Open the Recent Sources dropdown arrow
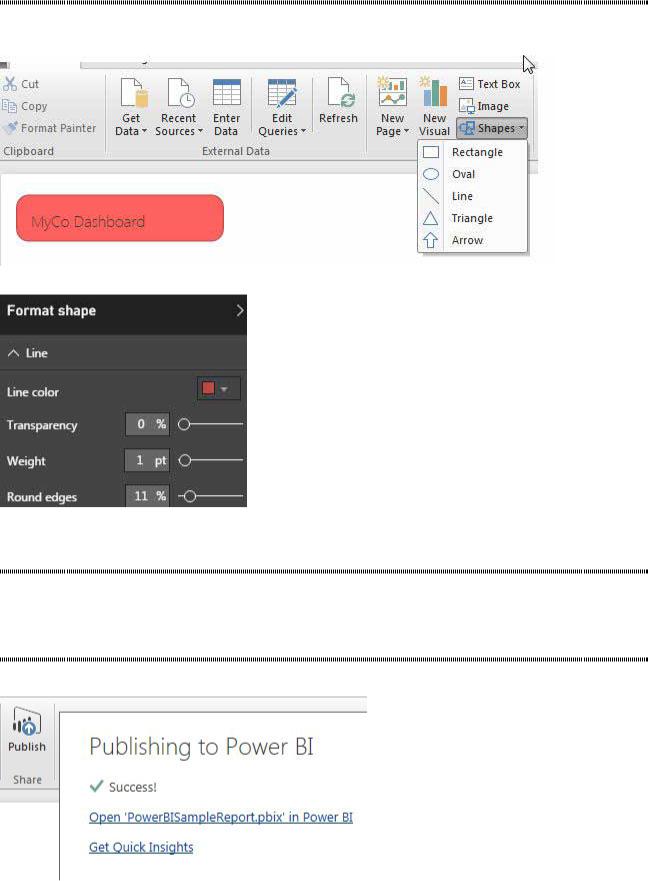The width and height of the screenshot is (648, 881). [200, 131]
